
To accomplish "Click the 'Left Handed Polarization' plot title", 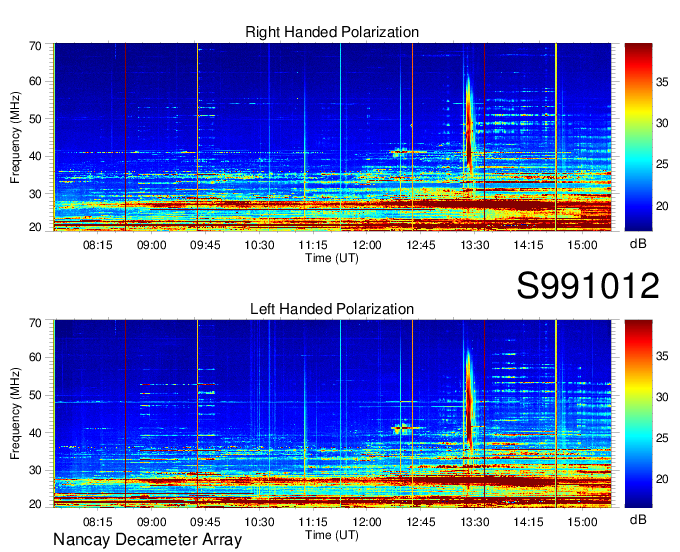I will [332, 309].
